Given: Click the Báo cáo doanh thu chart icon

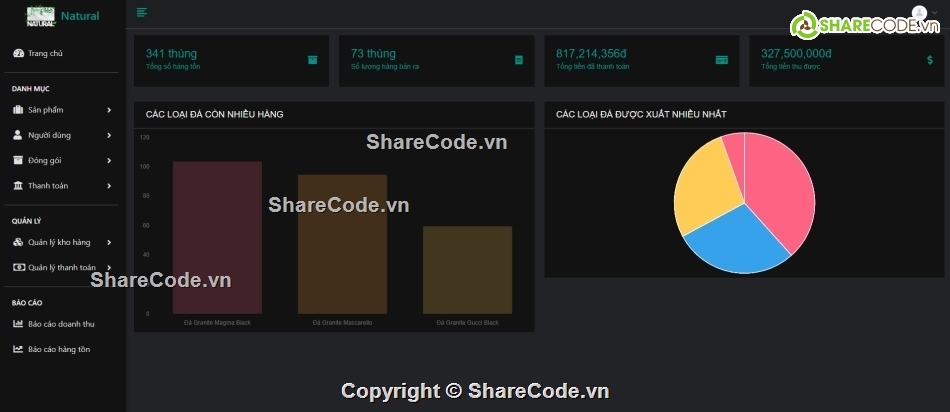Looking at the screenshot, I should pyautogui.click(x=18, y=324).
